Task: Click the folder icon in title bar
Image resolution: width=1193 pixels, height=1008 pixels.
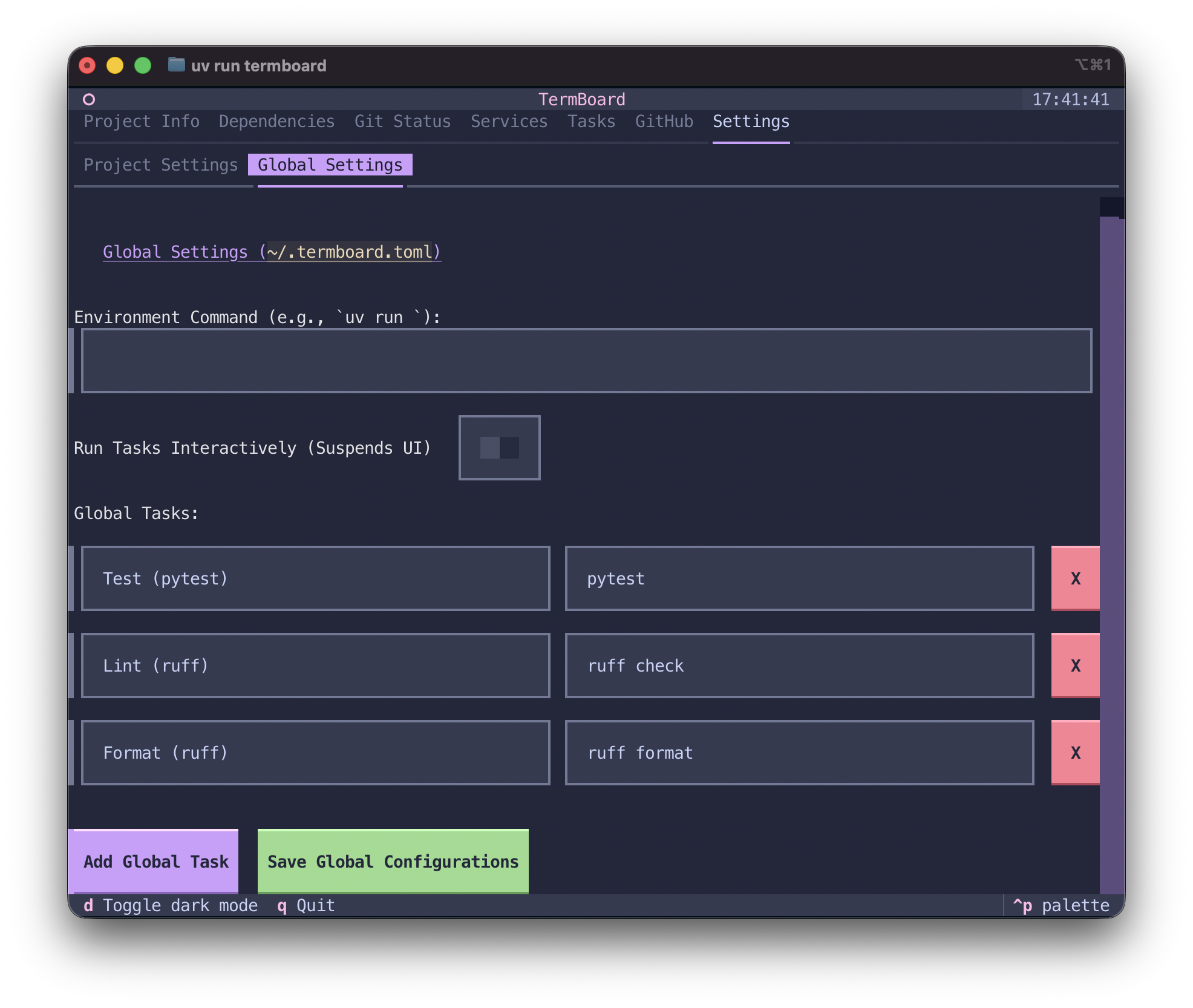Action: coord(176,64)
